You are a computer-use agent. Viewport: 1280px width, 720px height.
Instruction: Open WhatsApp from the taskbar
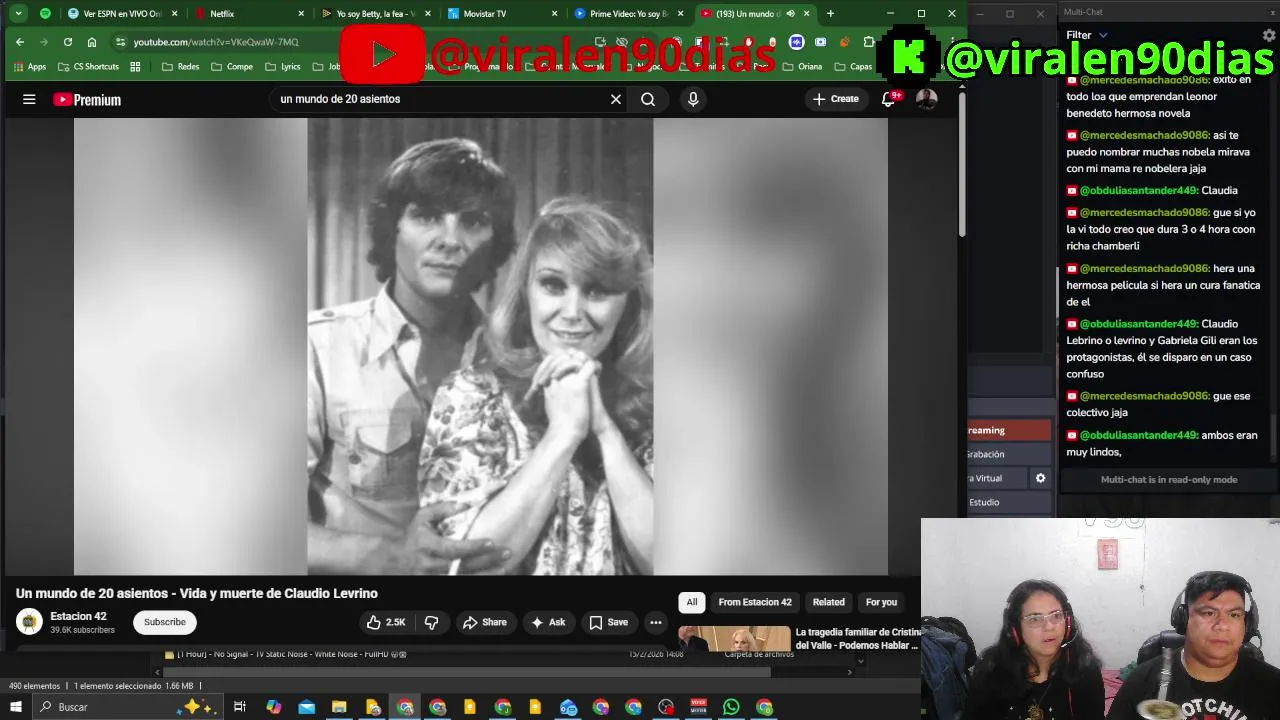click(x=731, y=707)
